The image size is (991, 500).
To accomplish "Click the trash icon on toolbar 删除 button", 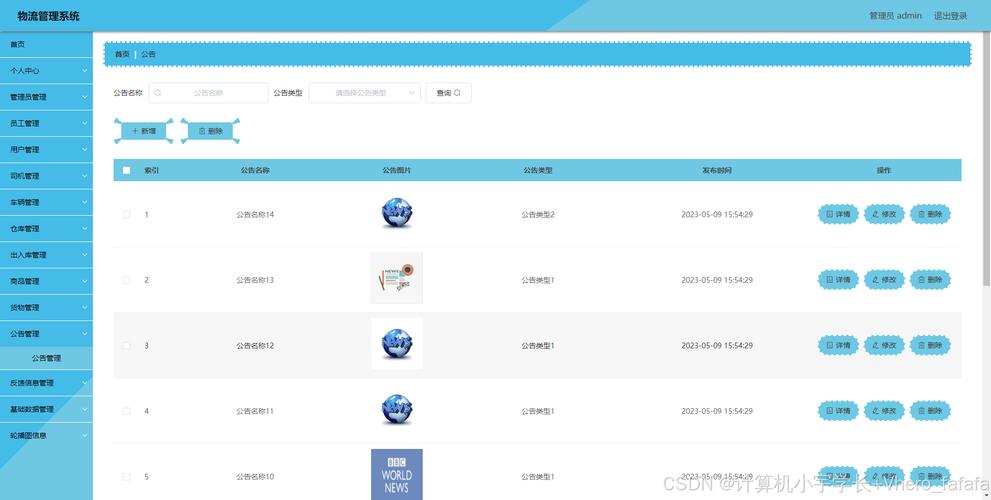I will [202, 131].
